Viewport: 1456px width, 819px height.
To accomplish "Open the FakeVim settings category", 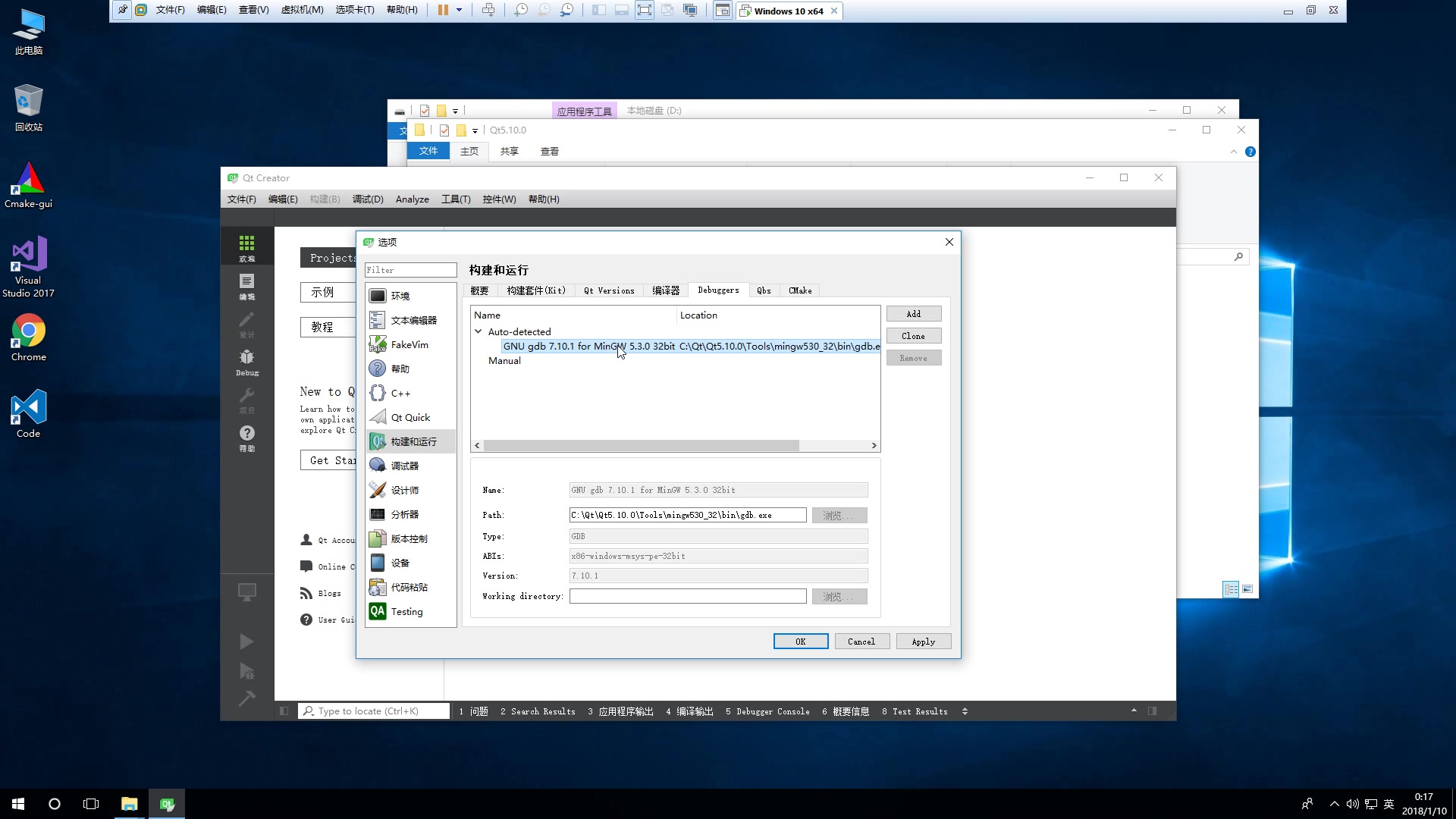I will pos(409,344).
